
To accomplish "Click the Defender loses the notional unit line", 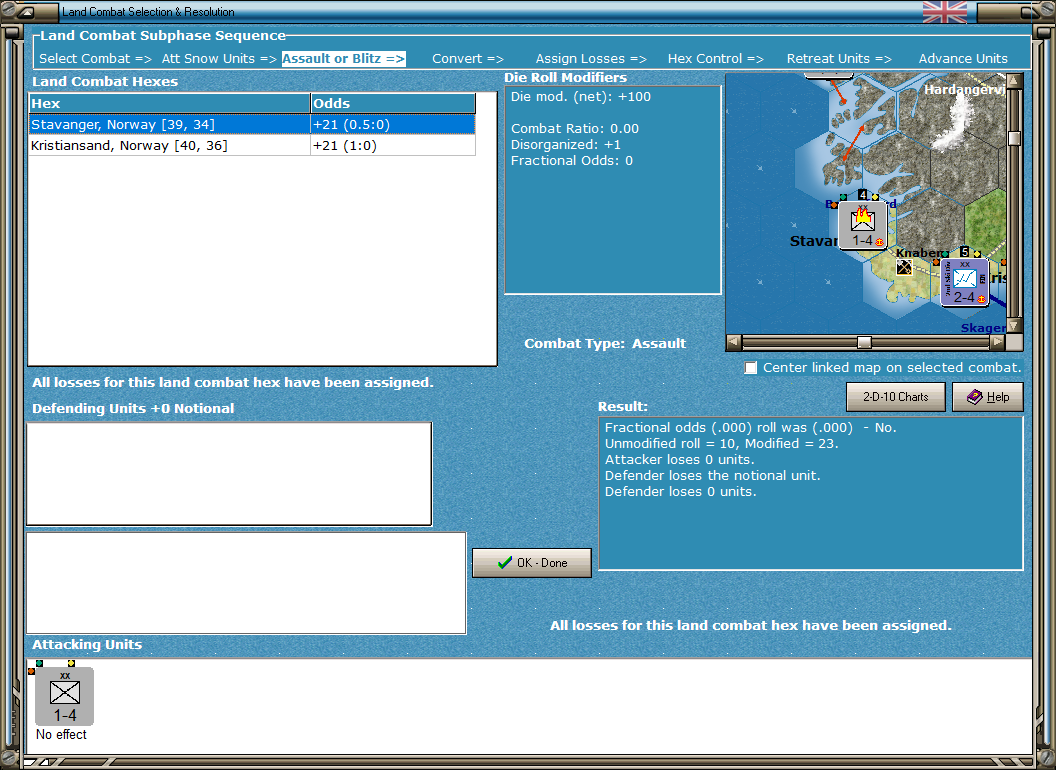I will pos(713,476).
